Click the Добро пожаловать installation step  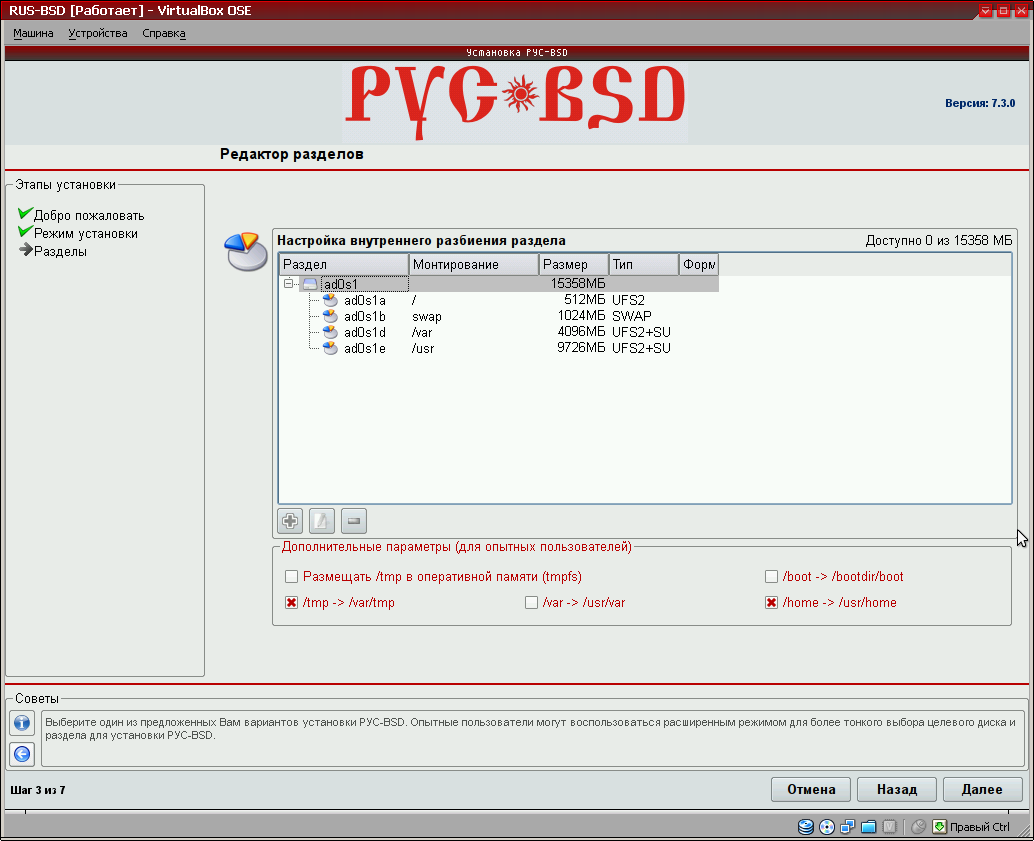89,216
